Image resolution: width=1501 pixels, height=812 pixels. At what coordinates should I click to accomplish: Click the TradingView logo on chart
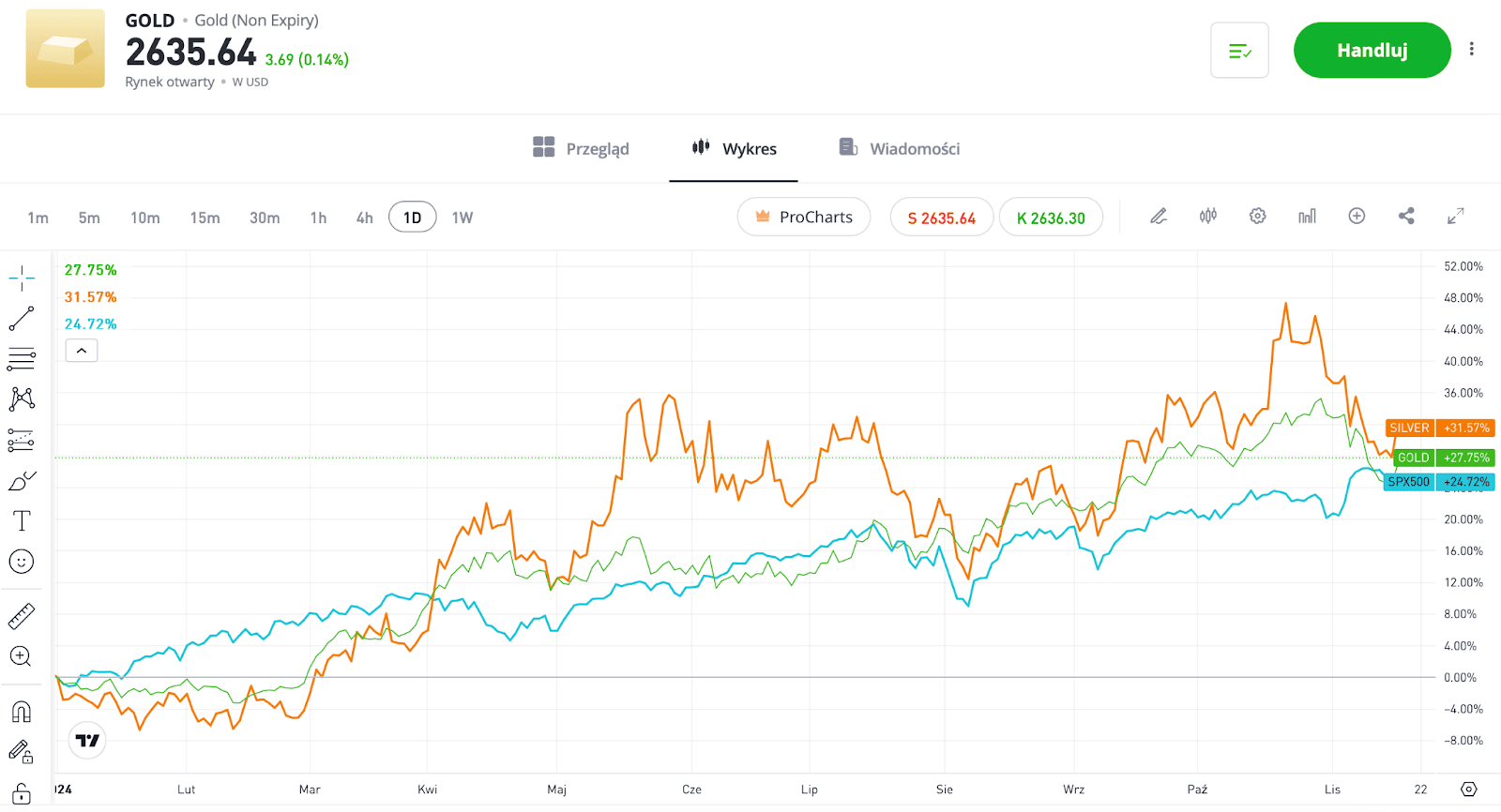pyautogui.click(x=87, y=741)
